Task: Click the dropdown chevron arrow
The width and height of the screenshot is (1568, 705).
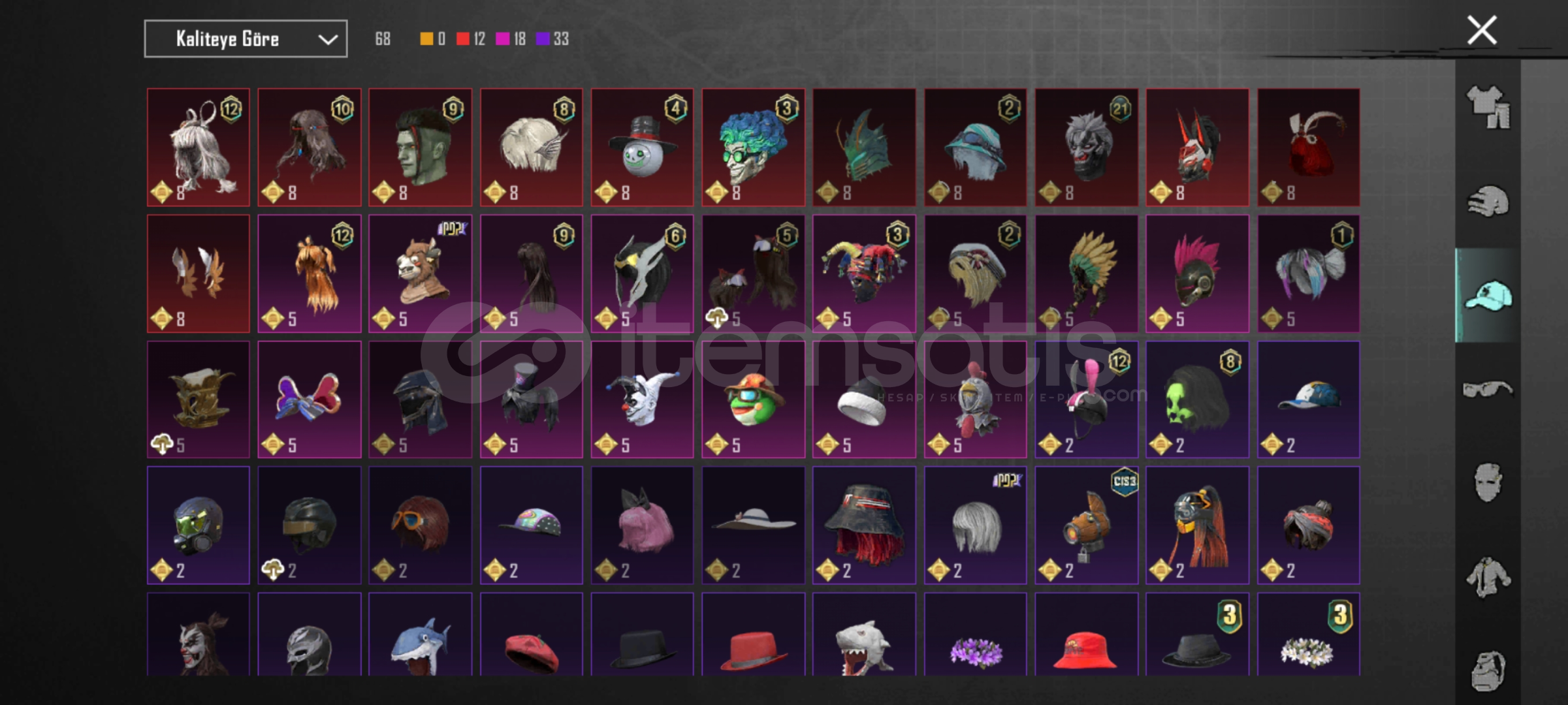Action: (327, 40)
